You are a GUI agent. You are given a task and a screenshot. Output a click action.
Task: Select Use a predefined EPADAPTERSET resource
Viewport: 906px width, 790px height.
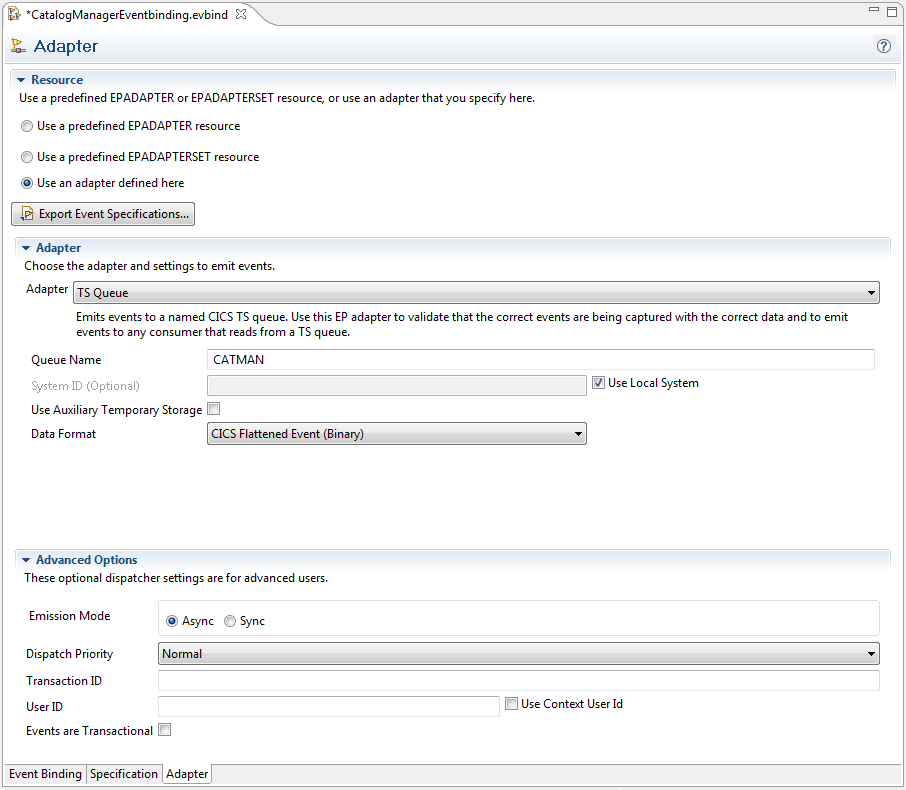tap(27, 157)
